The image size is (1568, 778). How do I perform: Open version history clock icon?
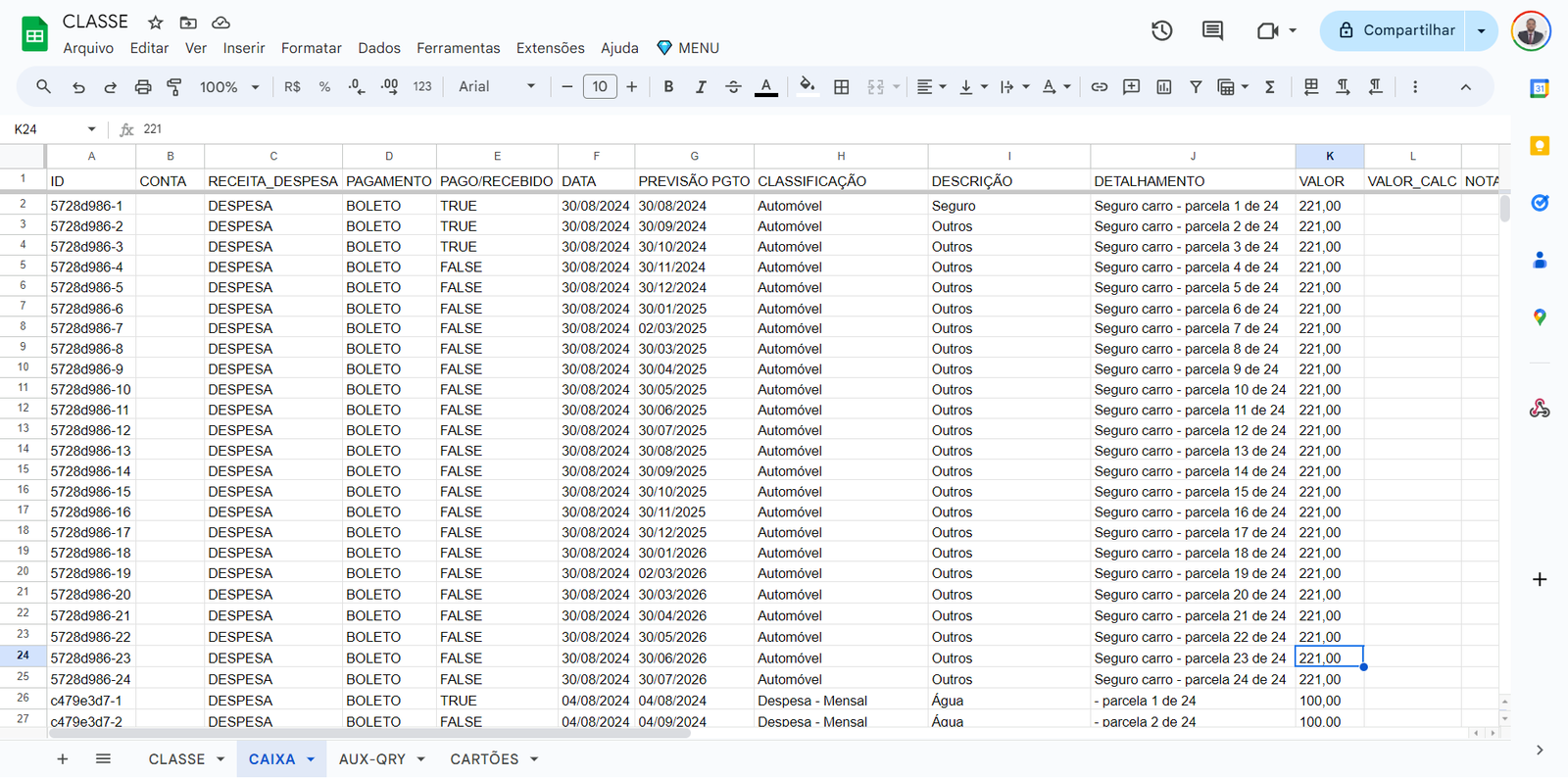coord(1162,30)
